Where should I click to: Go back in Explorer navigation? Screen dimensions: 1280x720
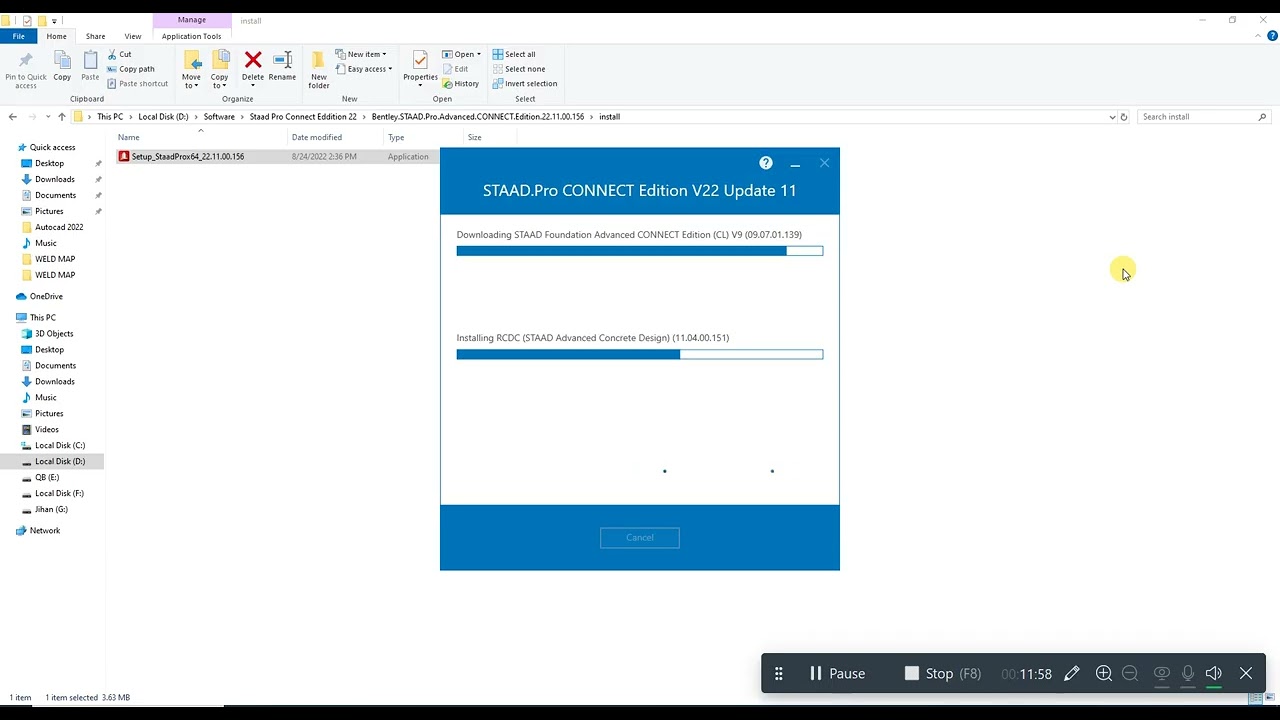pyautogui.click(x=13, y=117)
